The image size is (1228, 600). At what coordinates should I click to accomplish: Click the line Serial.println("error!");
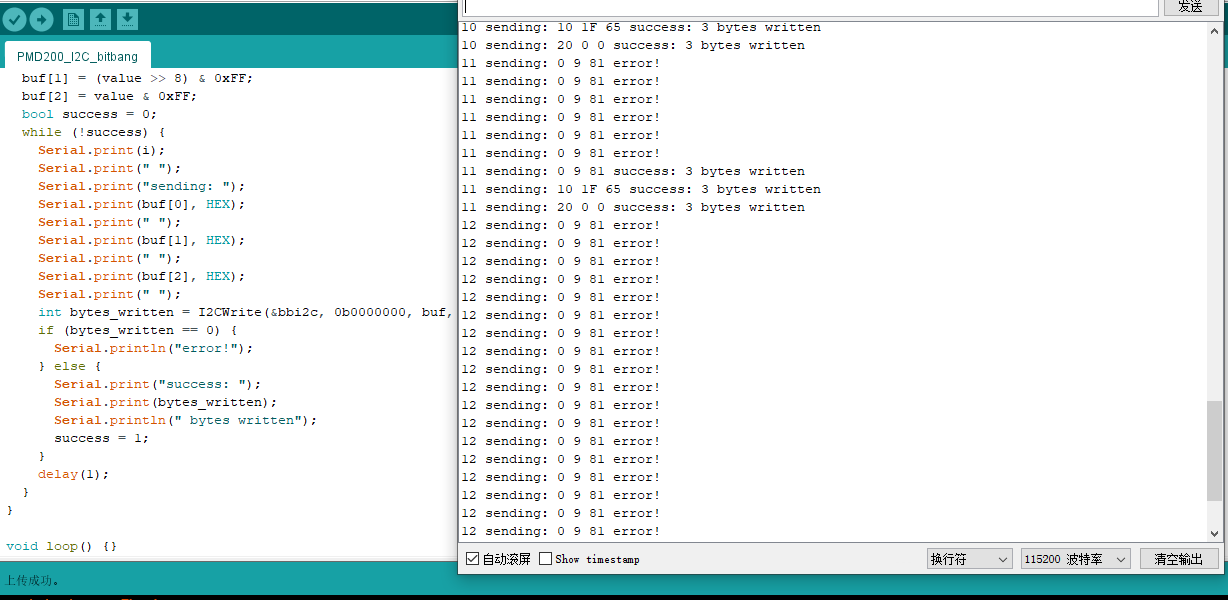coord(153,348)
